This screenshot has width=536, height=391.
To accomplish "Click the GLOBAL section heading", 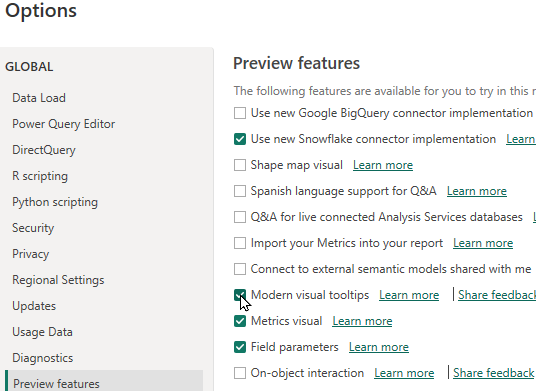I will point(29,67).
